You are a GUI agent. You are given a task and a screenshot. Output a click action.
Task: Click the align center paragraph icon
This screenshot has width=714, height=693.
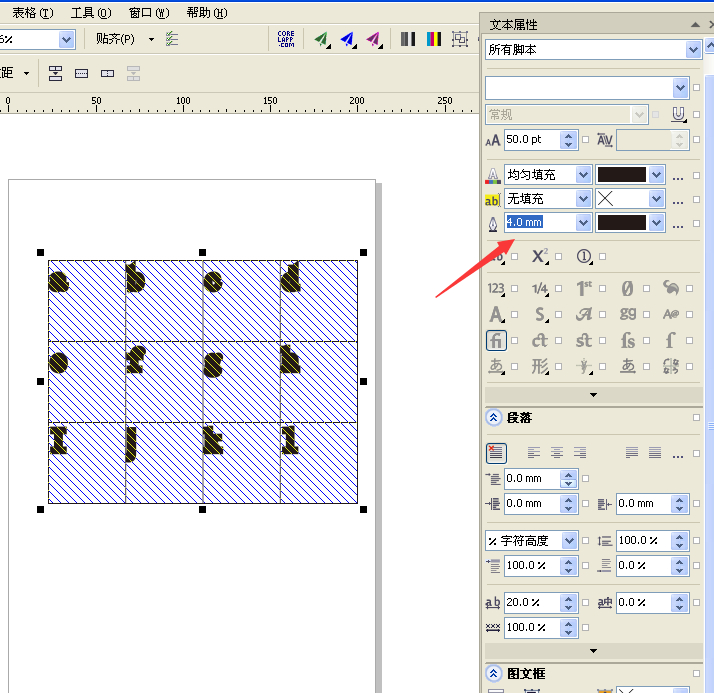click(x=556, y=453)
